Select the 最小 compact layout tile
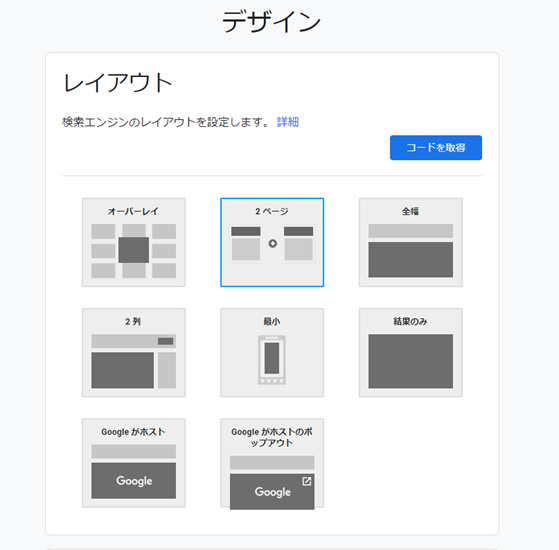559x550 pixels. [272, 353]
